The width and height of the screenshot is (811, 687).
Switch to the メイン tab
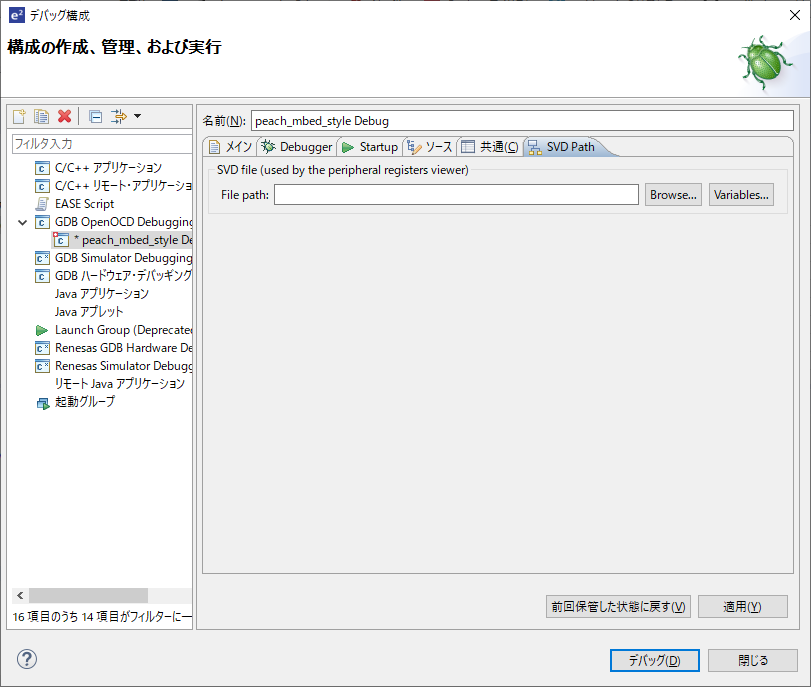[230, 147]
